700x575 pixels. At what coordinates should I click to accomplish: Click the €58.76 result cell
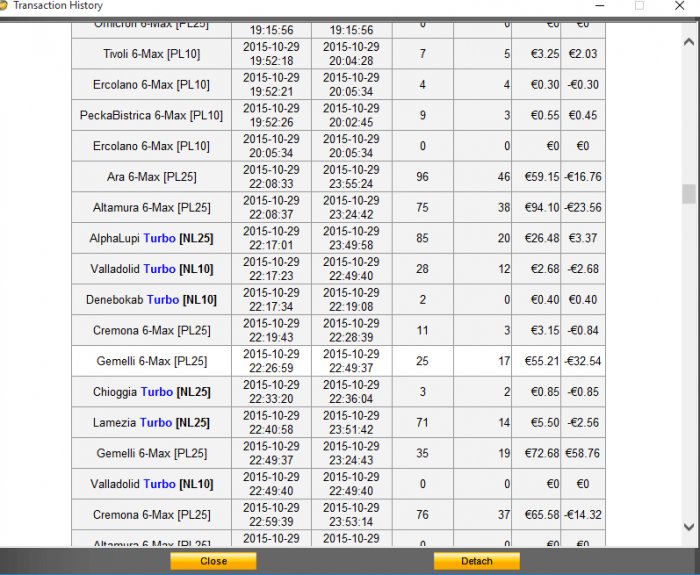tap(583, 453)
